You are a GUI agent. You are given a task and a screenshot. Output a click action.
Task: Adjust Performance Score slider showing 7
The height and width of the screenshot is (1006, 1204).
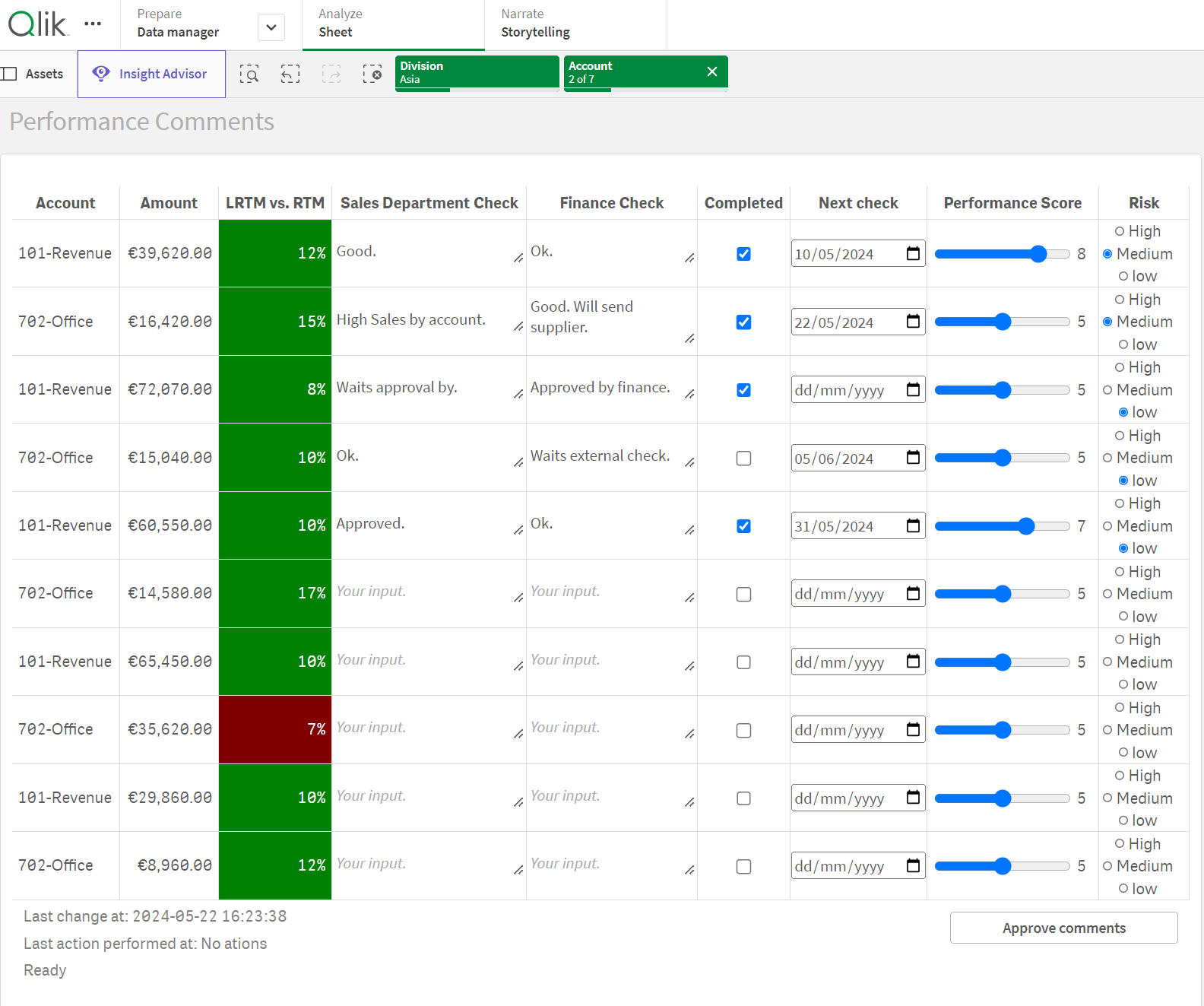(1002, 526)
